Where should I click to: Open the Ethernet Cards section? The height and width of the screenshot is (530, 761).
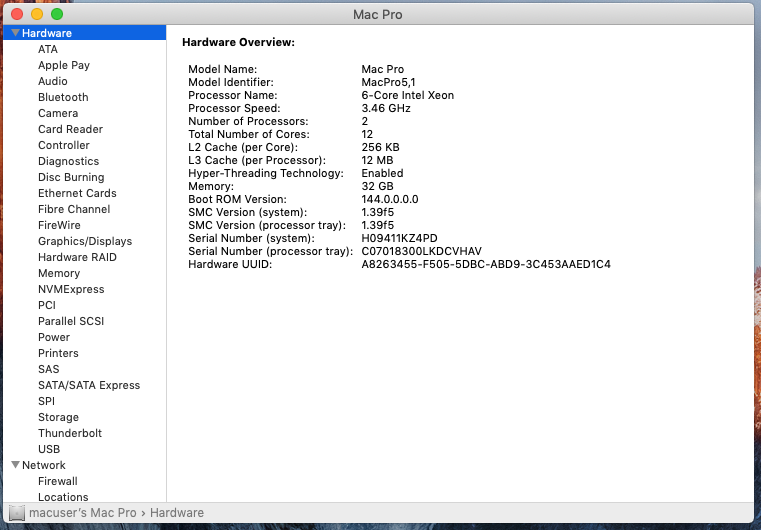(x=77, y=193)
